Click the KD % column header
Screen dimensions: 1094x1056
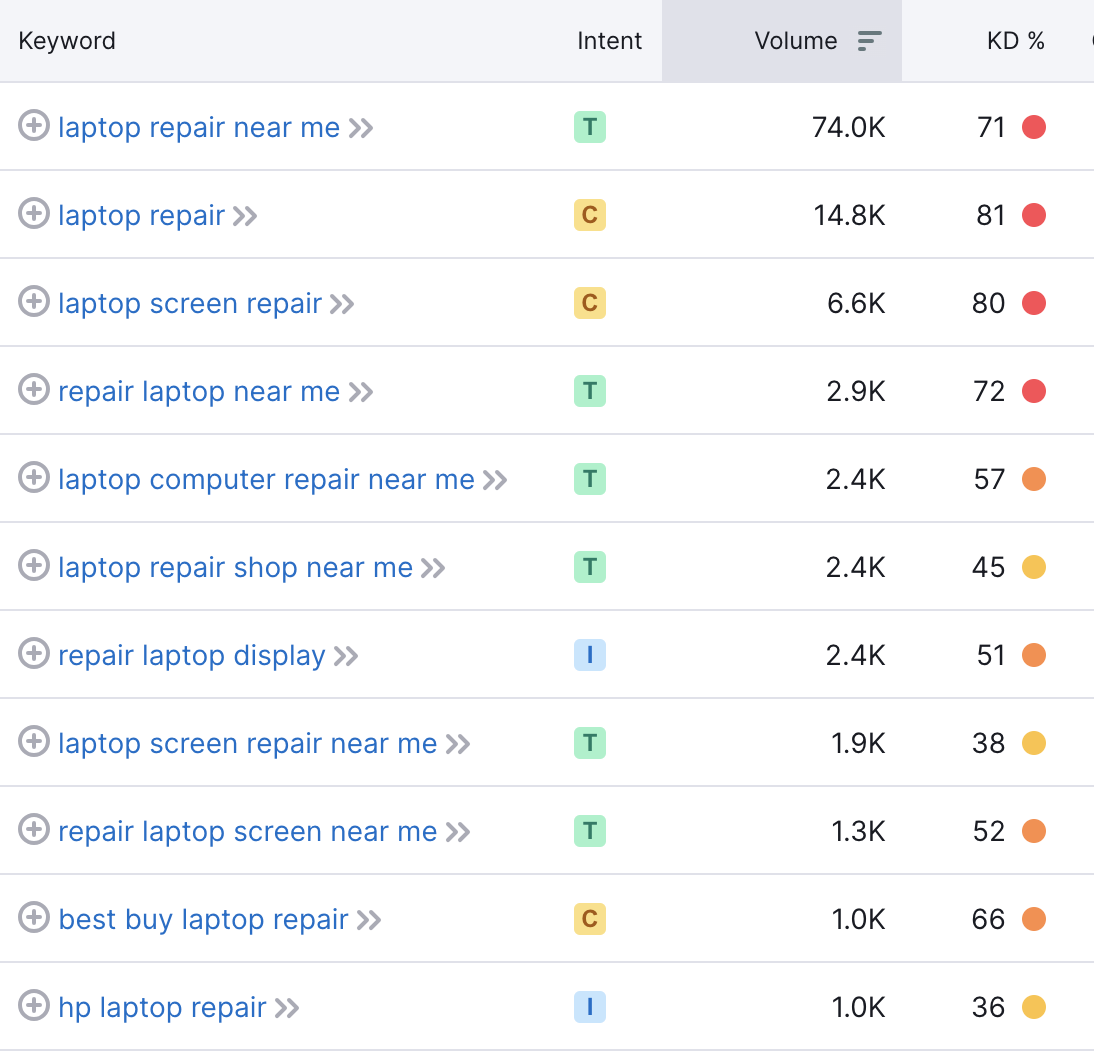(1016, 40)
